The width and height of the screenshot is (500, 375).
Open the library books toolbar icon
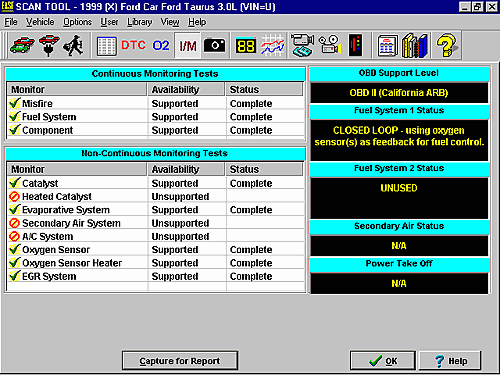click(x=415, y=46)
